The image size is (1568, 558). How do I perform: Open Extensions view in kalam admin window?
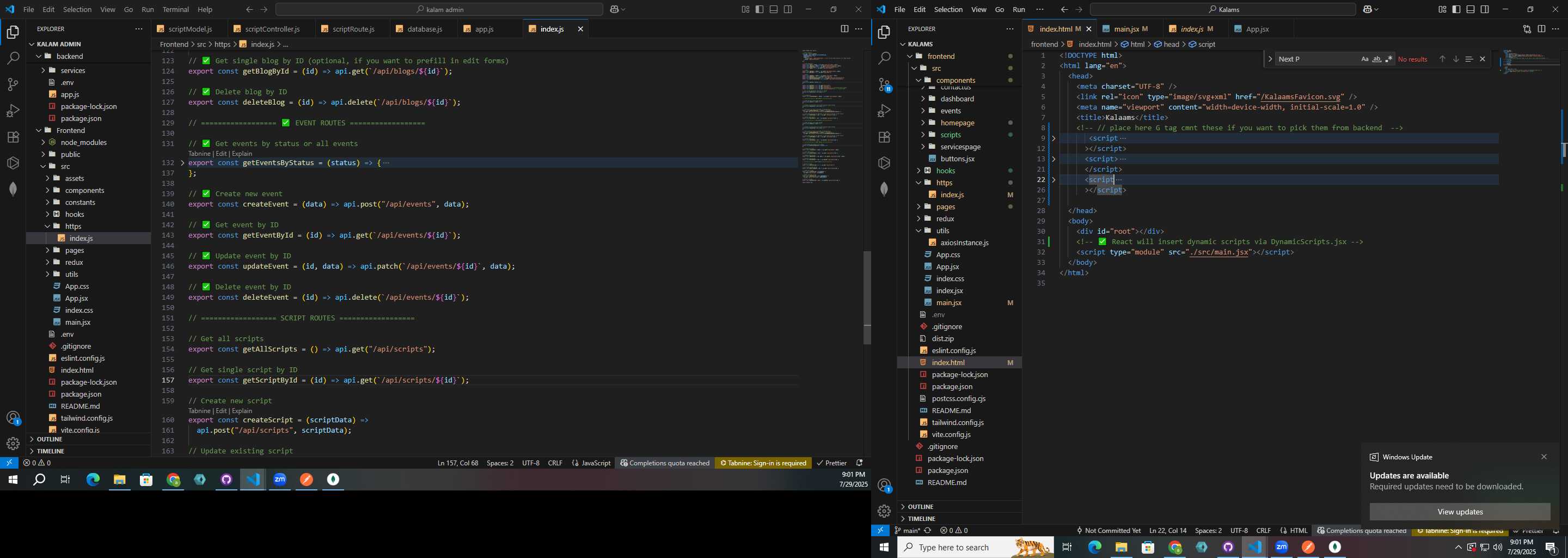[13, 137]
